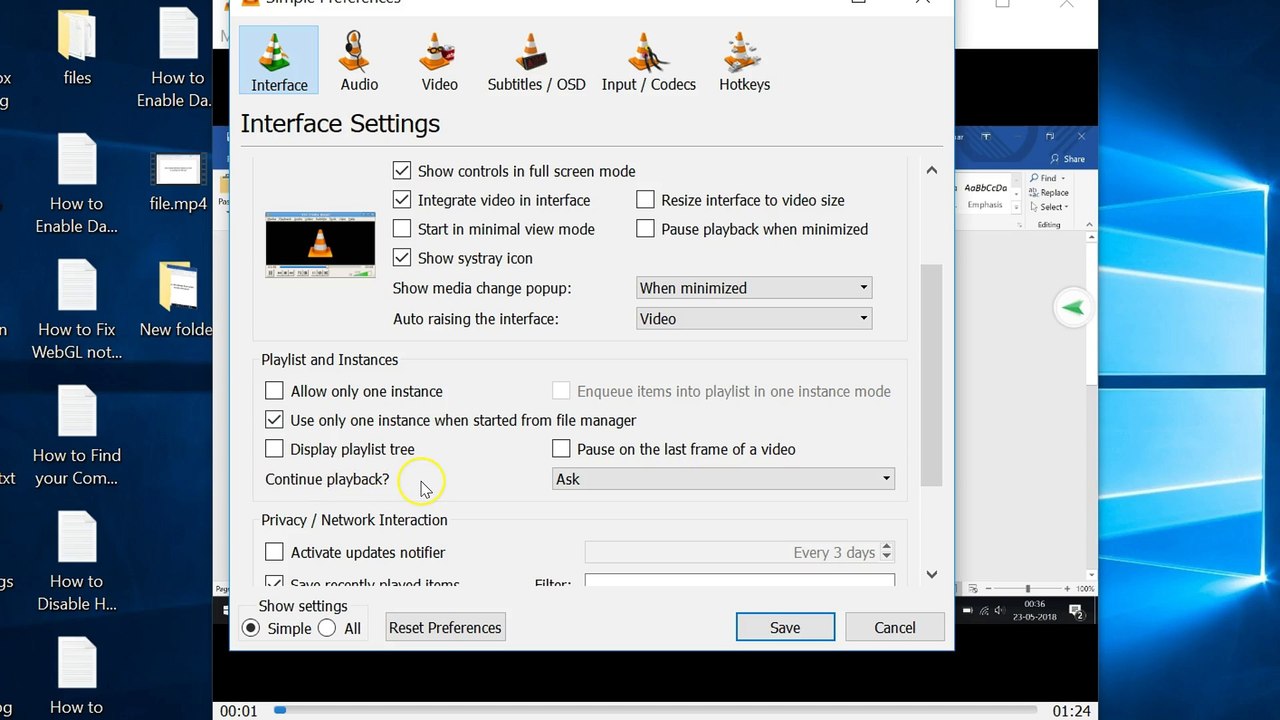Click the elapsed time 00:01 label

(x=239, y=711)
